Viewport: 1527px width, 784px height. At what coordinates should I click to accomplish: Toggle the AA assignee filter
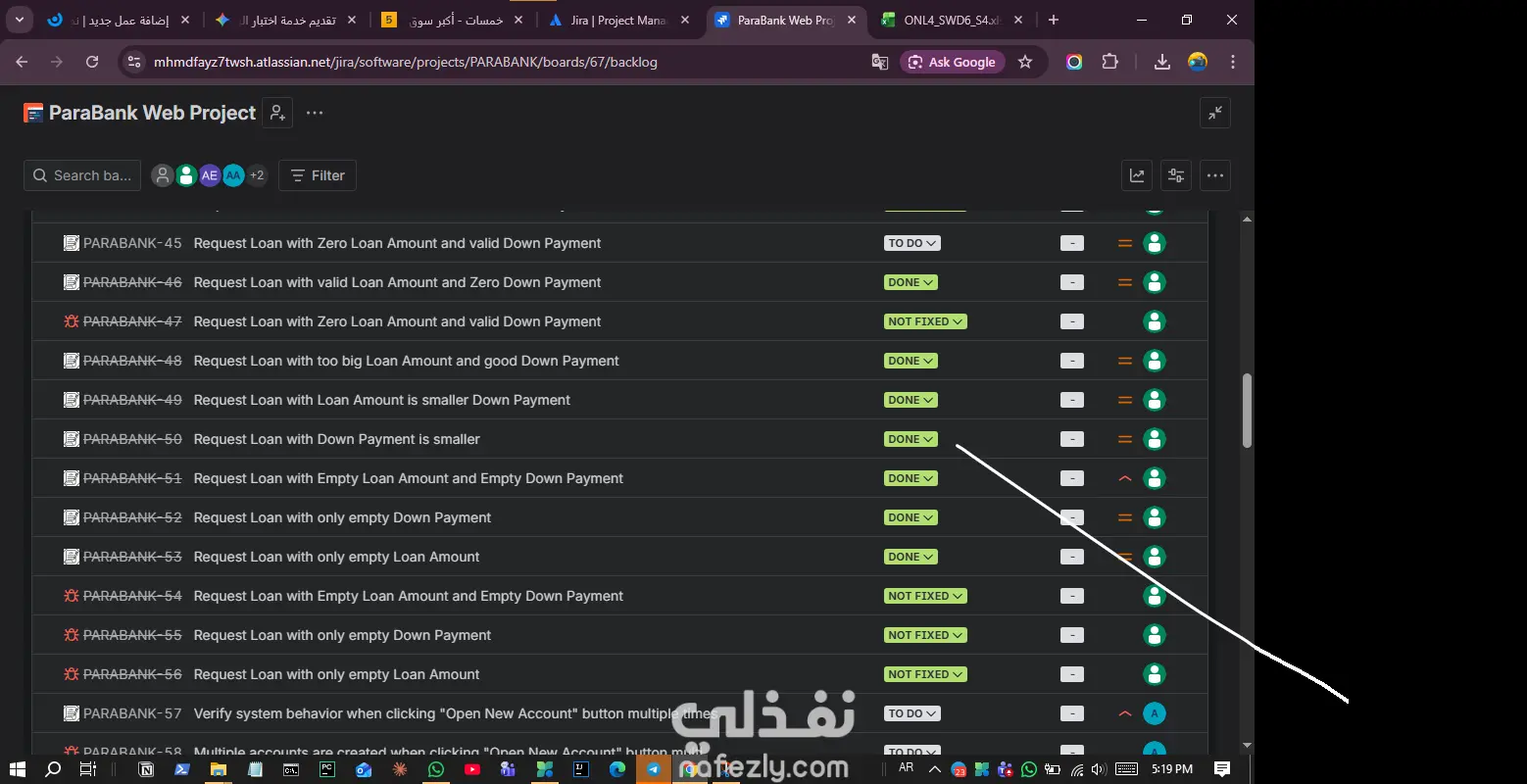[x=232, y=175]
